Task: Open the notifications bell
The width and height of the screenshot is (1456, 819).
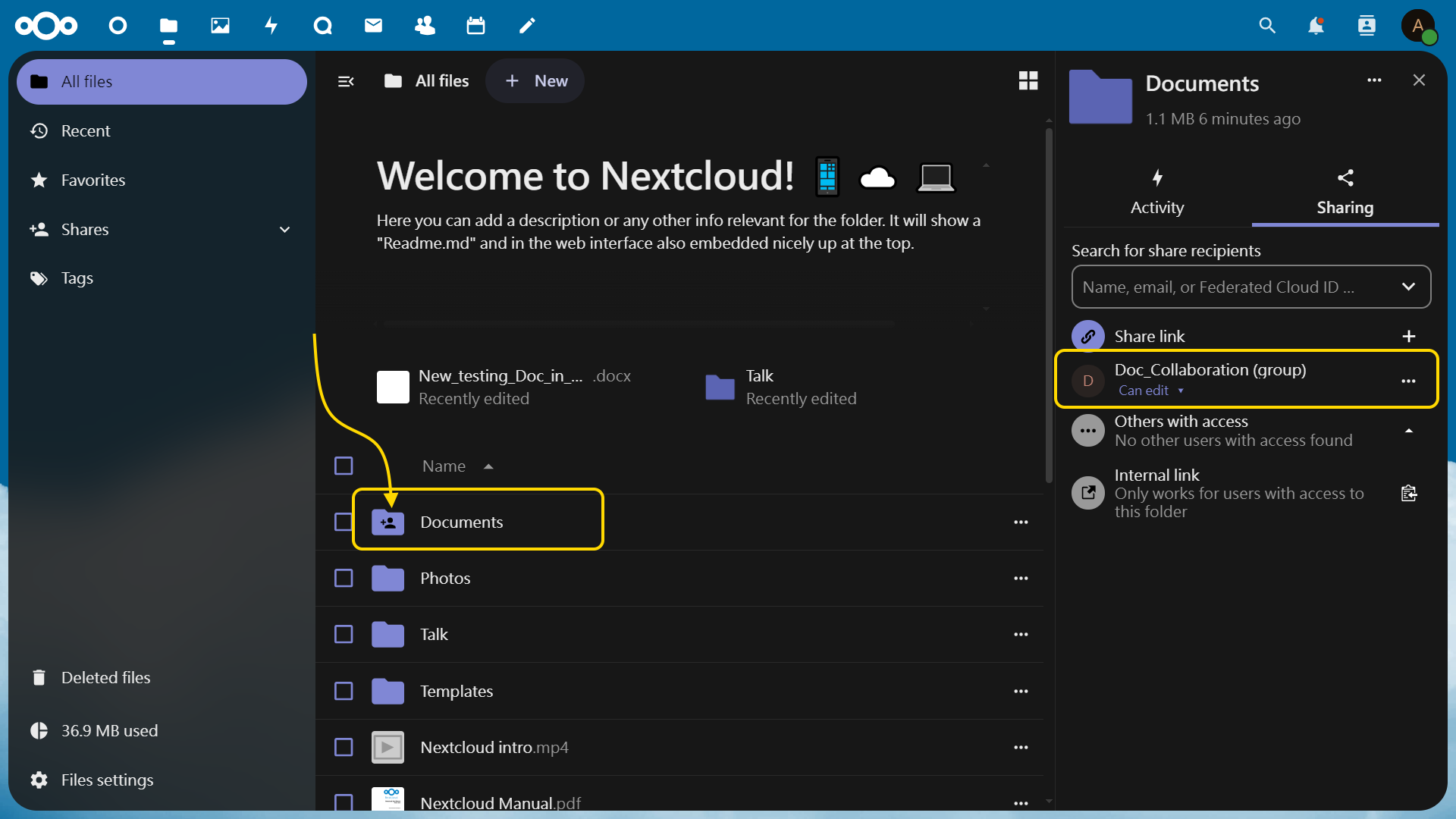Action: click(x=1316, y=26)
